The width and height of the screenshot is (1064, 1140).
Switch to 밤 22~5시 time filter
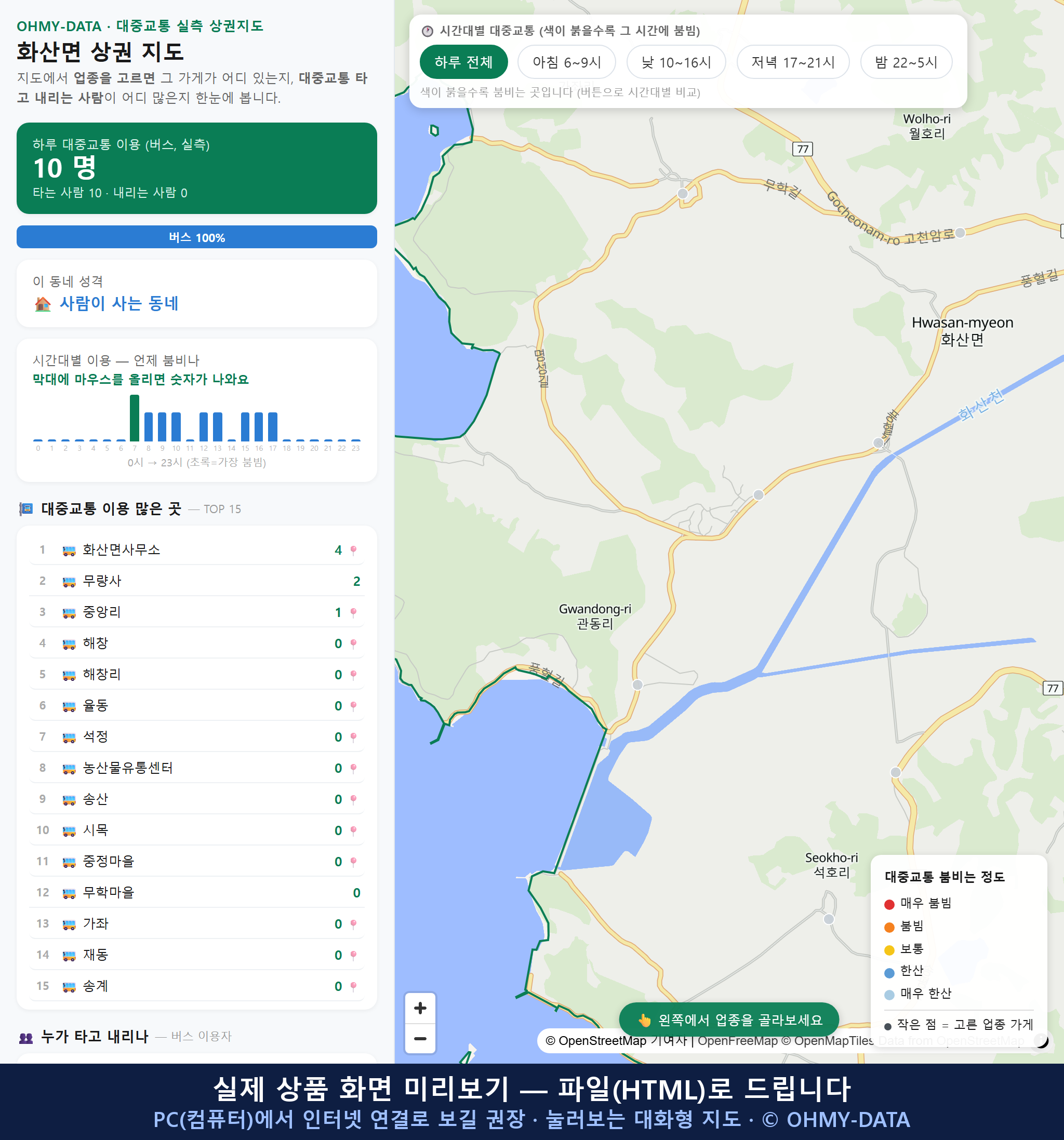pyautogui.click(x=906, y=62)
